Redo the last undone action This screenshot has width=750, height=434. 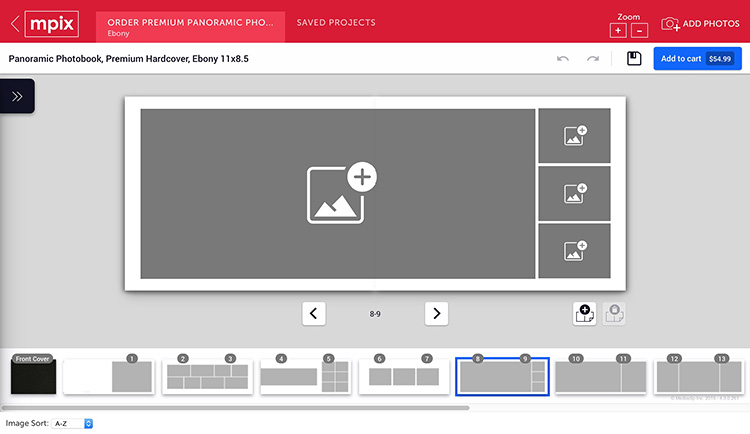593,59
